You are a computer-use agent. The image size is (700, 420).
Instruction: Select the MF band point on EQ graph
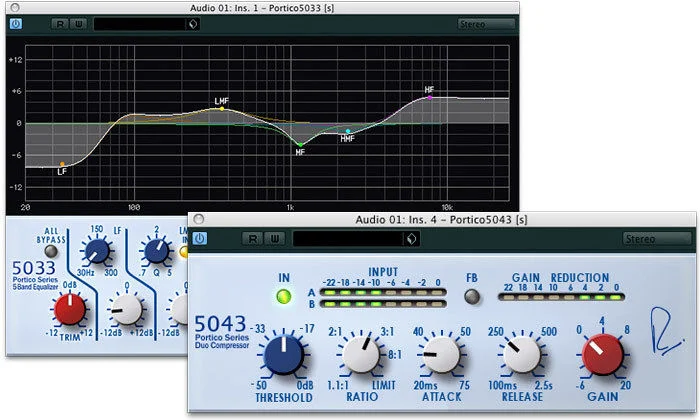point(300,145)
